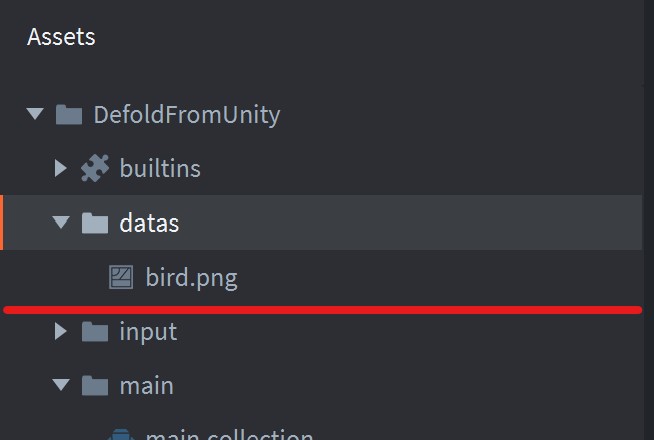Click the main folder icon

tap(95, 386)
